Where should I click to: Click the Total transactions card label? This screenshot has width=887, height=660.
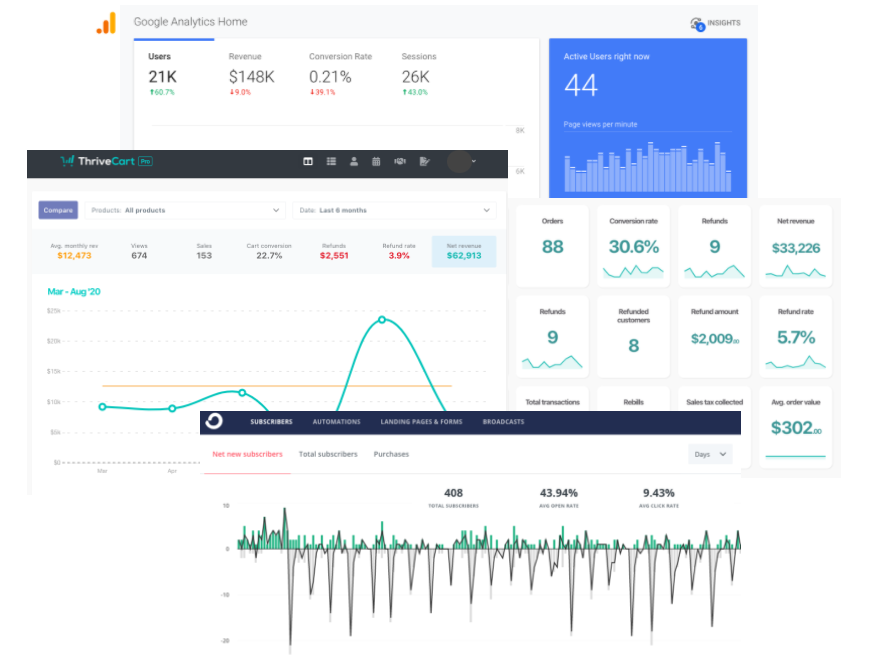point(552,402)
